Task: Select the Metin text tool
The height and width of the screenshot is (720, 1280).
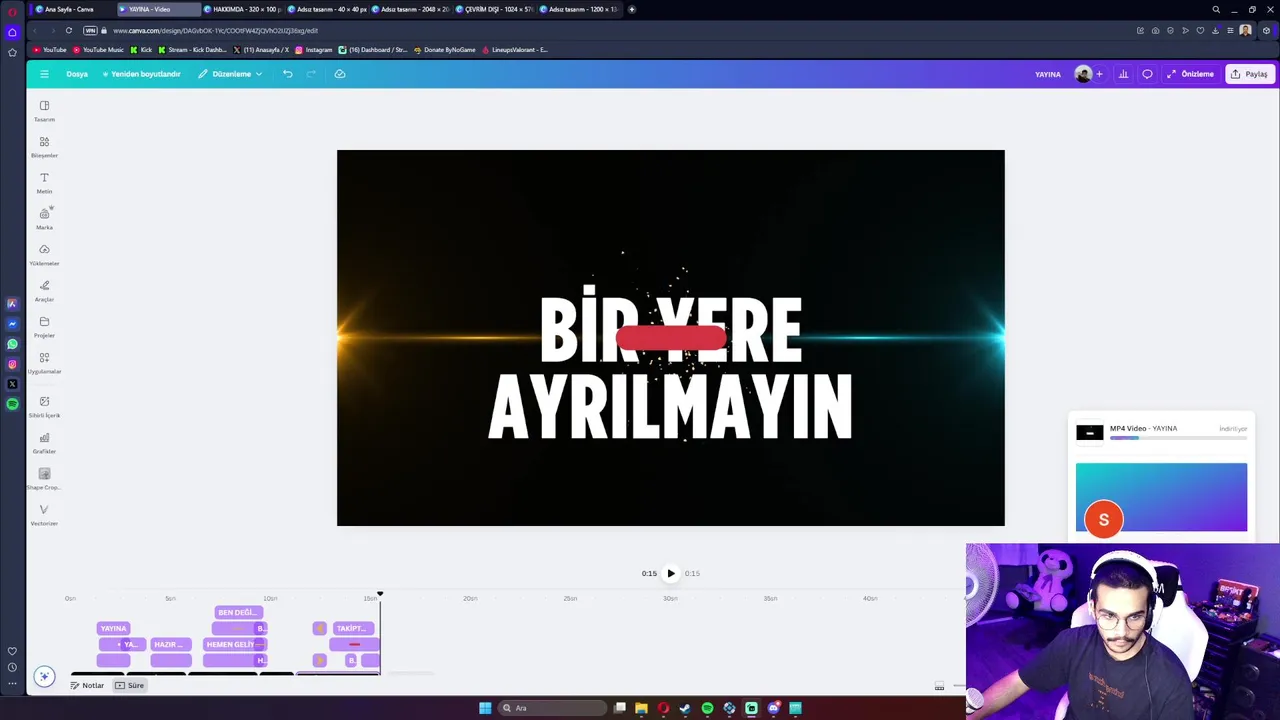Action: tap(44, 183)
